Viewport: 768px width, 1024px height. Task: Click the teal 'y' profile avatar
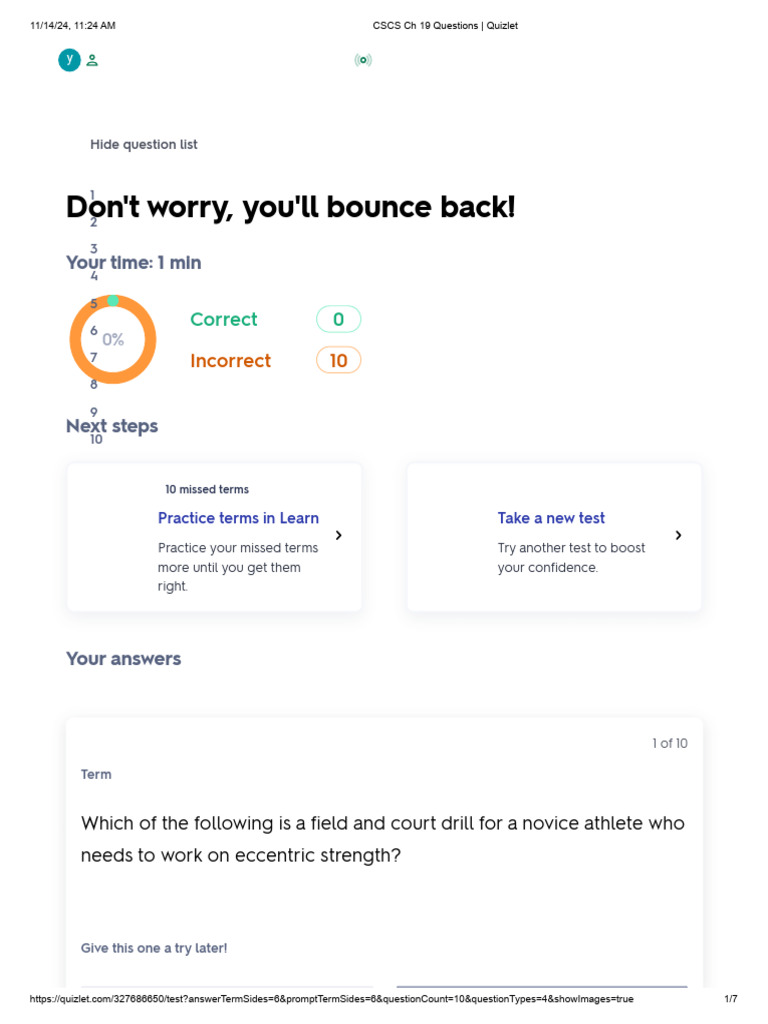(x=69, y=60)
